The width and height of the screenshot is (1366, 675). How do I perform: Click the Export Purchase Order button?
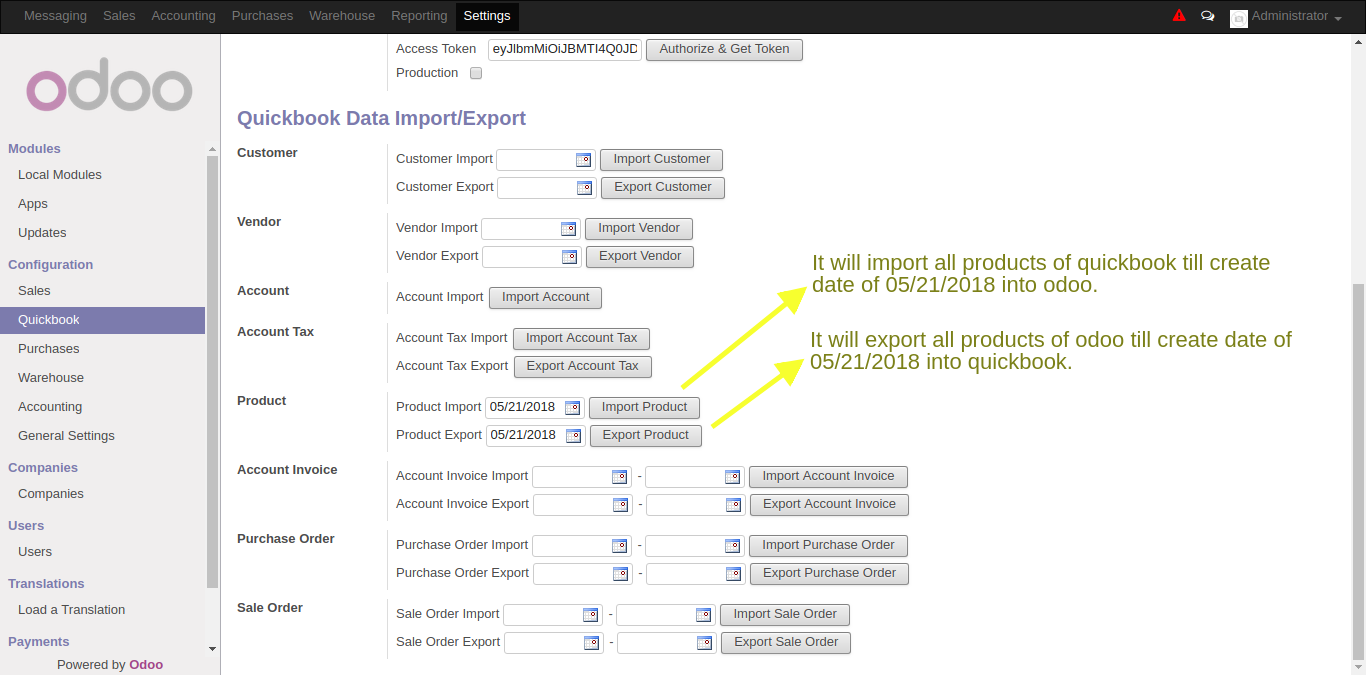click(829, 573)
